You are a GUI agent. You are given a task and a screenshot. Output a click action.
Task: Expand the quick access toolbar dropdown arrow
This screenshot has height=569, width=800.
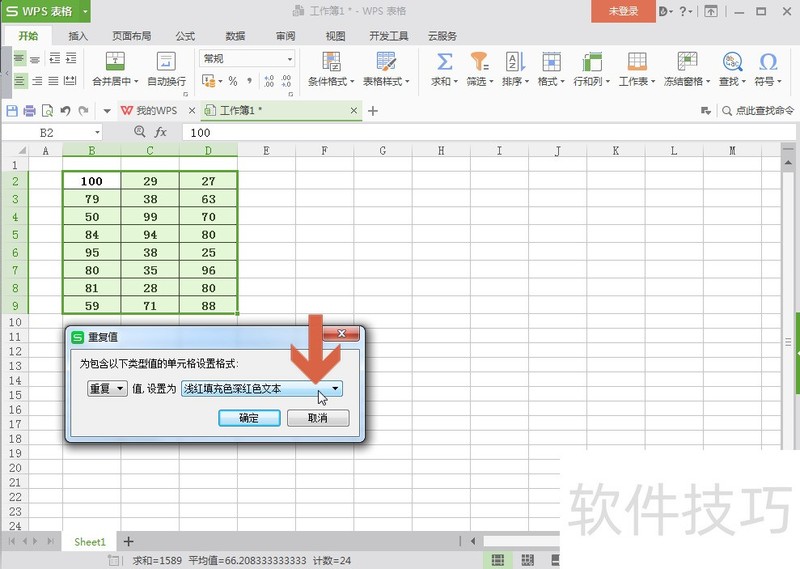107,111
